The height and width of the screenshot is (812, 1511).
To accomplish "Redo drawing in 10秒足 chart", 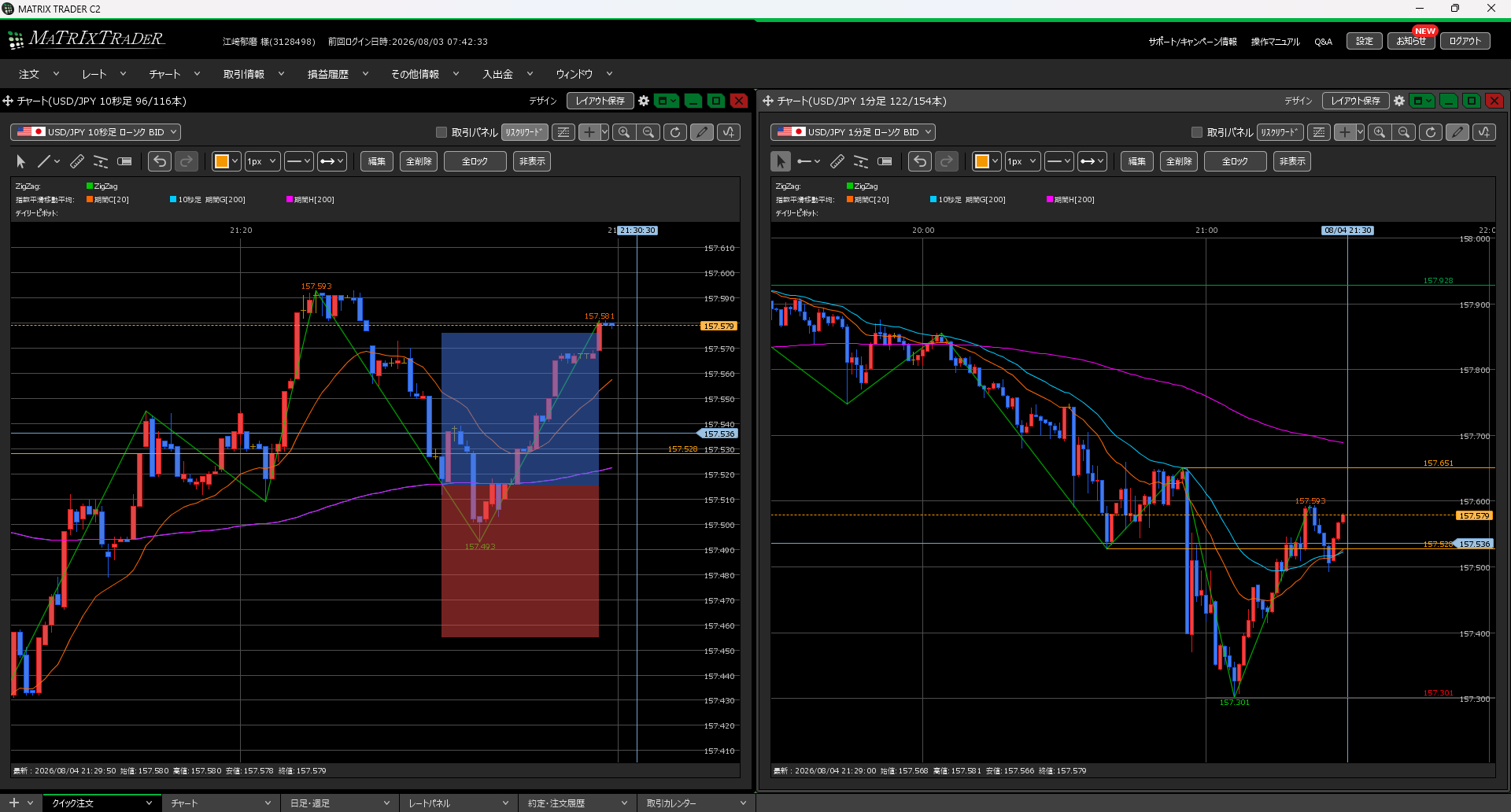I will coord(187,161).
